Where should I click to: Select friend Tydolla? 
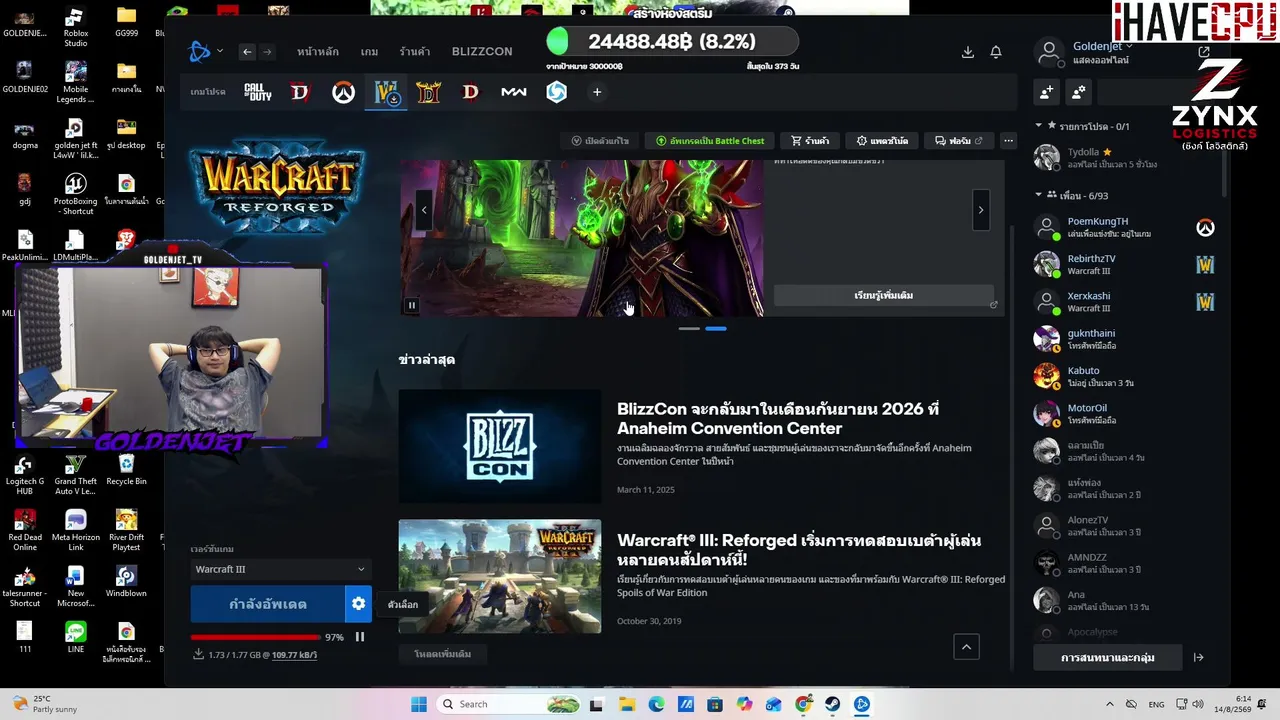[x=1124, y=158]
